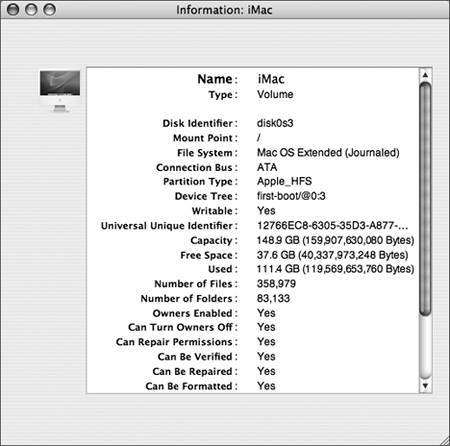Select the Used 111.4 GB value
This screenshot has height=446, width=450.
click(335, 269)
